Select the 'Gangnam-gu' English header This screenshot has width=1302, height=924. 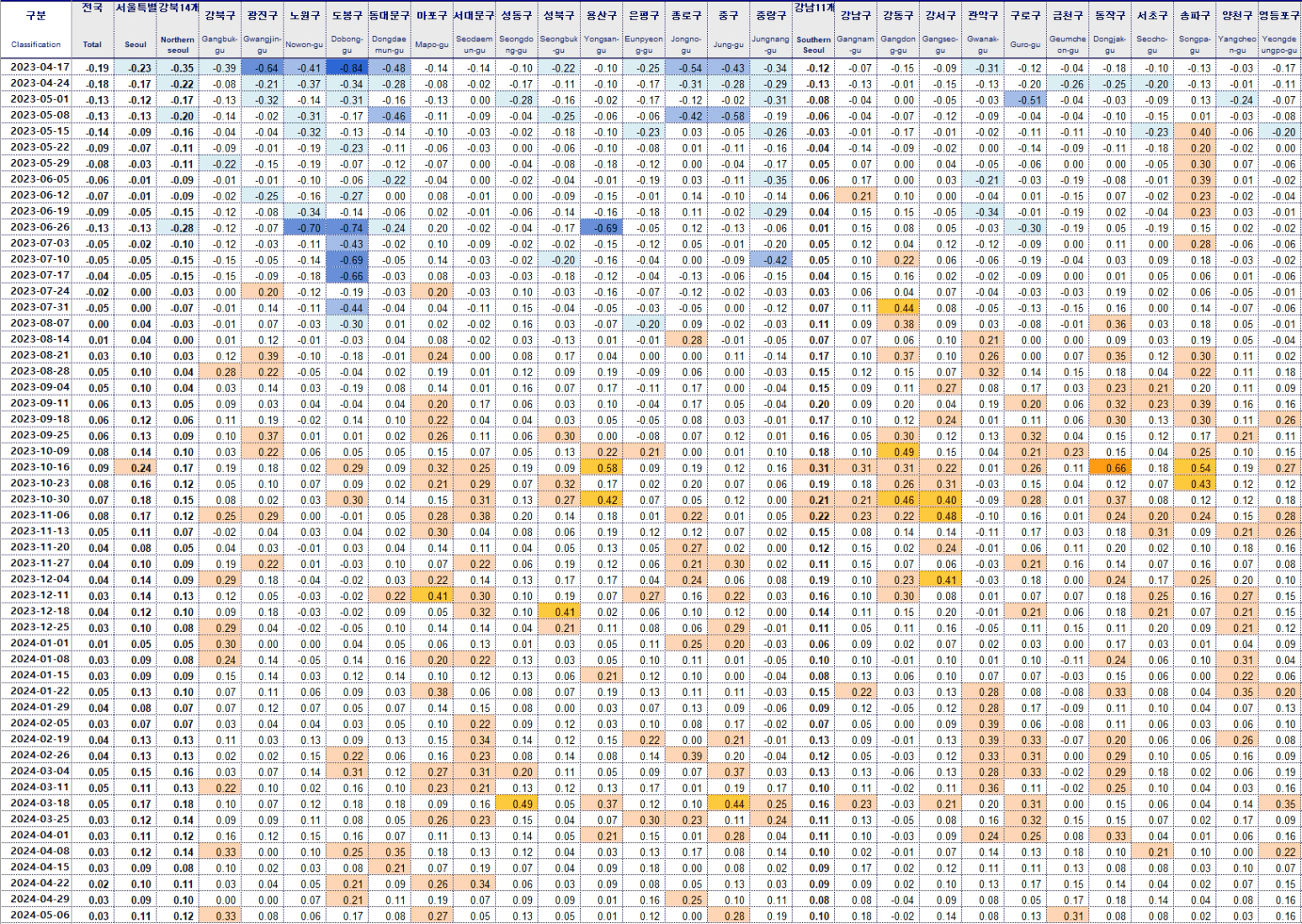click(856, 45)
